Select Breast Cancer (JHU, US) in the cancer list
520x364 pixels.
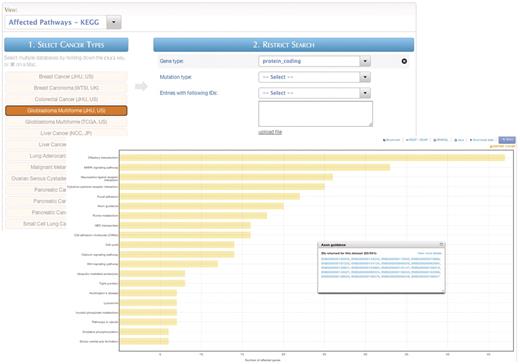click(x=66, y=77)
